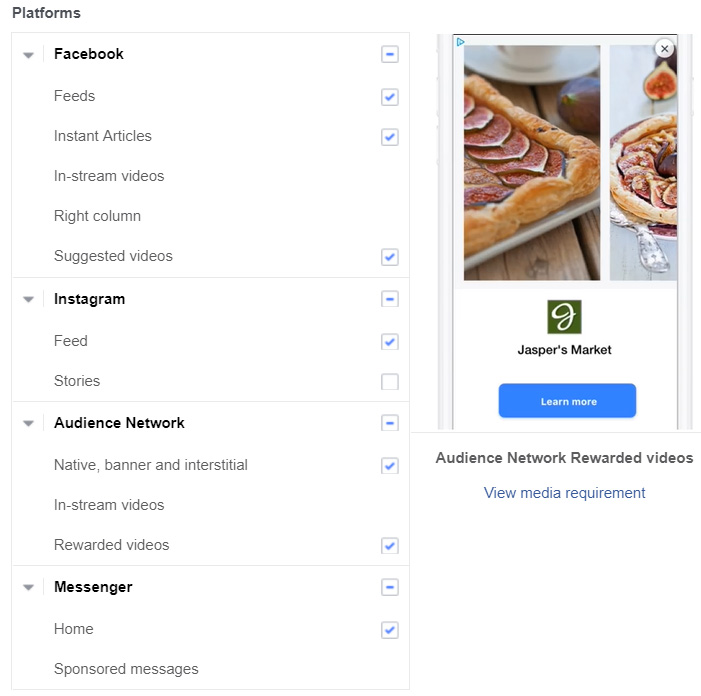Collapse the Messenger section arrow
The image size is (701, 696).
pyautogui.click(x=29, y=587)
